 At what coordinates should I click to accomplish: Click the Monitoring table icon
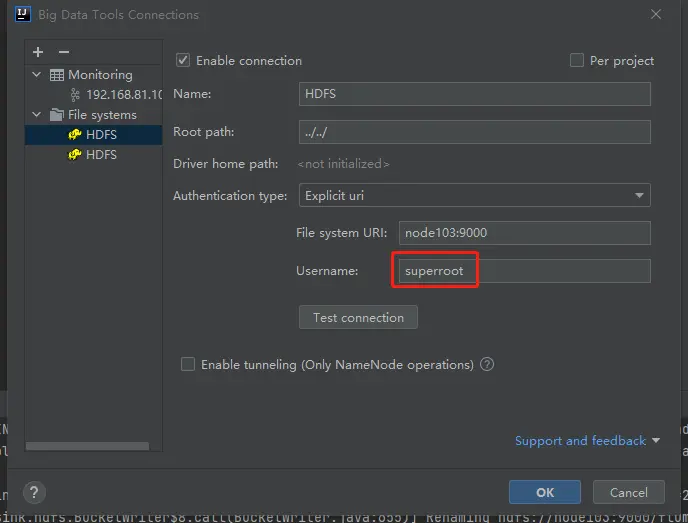[57, 75]
